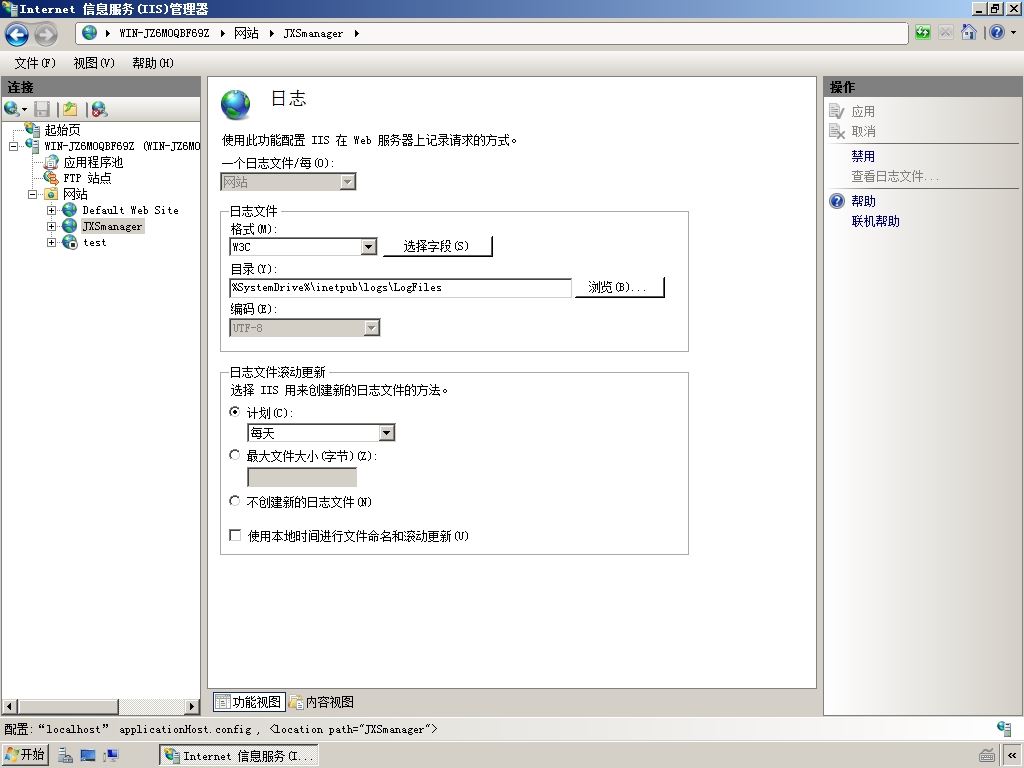Screen dimensions: 1024x768
Task: Click the green refresh page icon
Action: (x=923, y=32)
